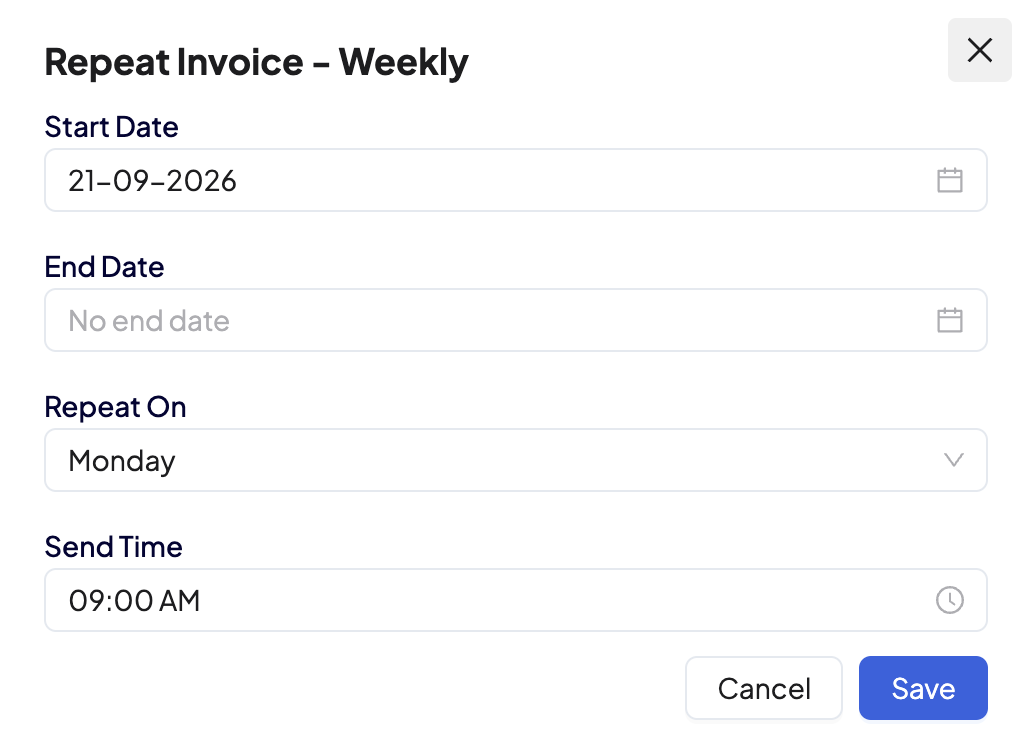
Task: Save the weekly repeat invoice settings
Action: (x=923, y=688)
